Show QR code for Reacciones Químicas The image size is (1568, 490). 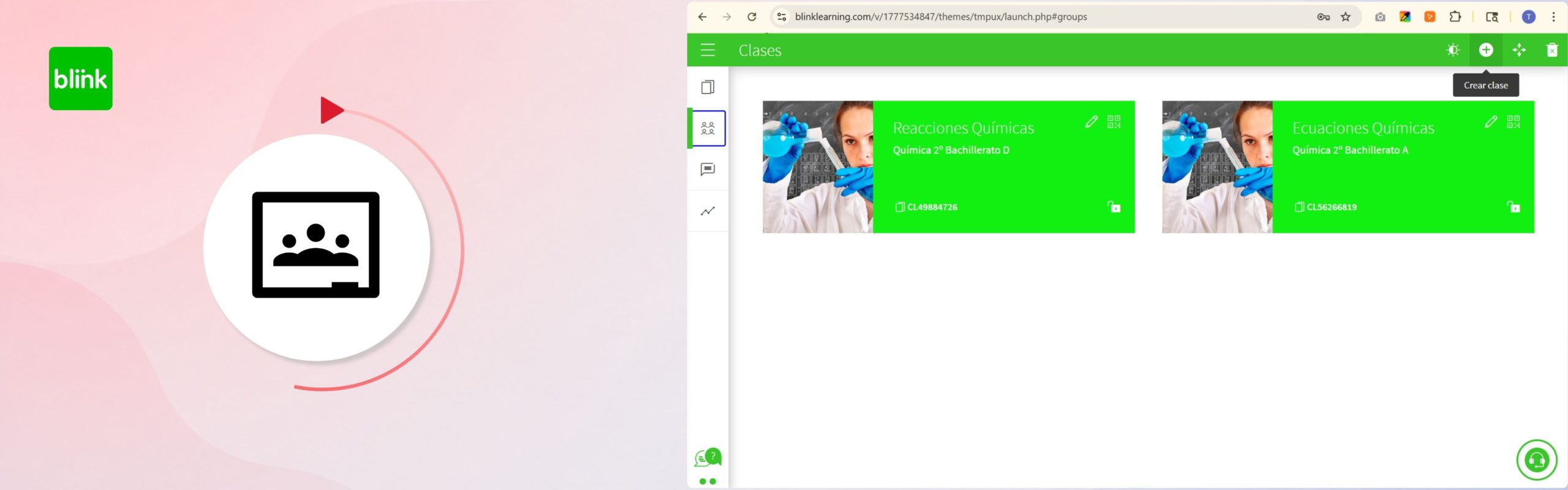click(x=1114, y=122)
